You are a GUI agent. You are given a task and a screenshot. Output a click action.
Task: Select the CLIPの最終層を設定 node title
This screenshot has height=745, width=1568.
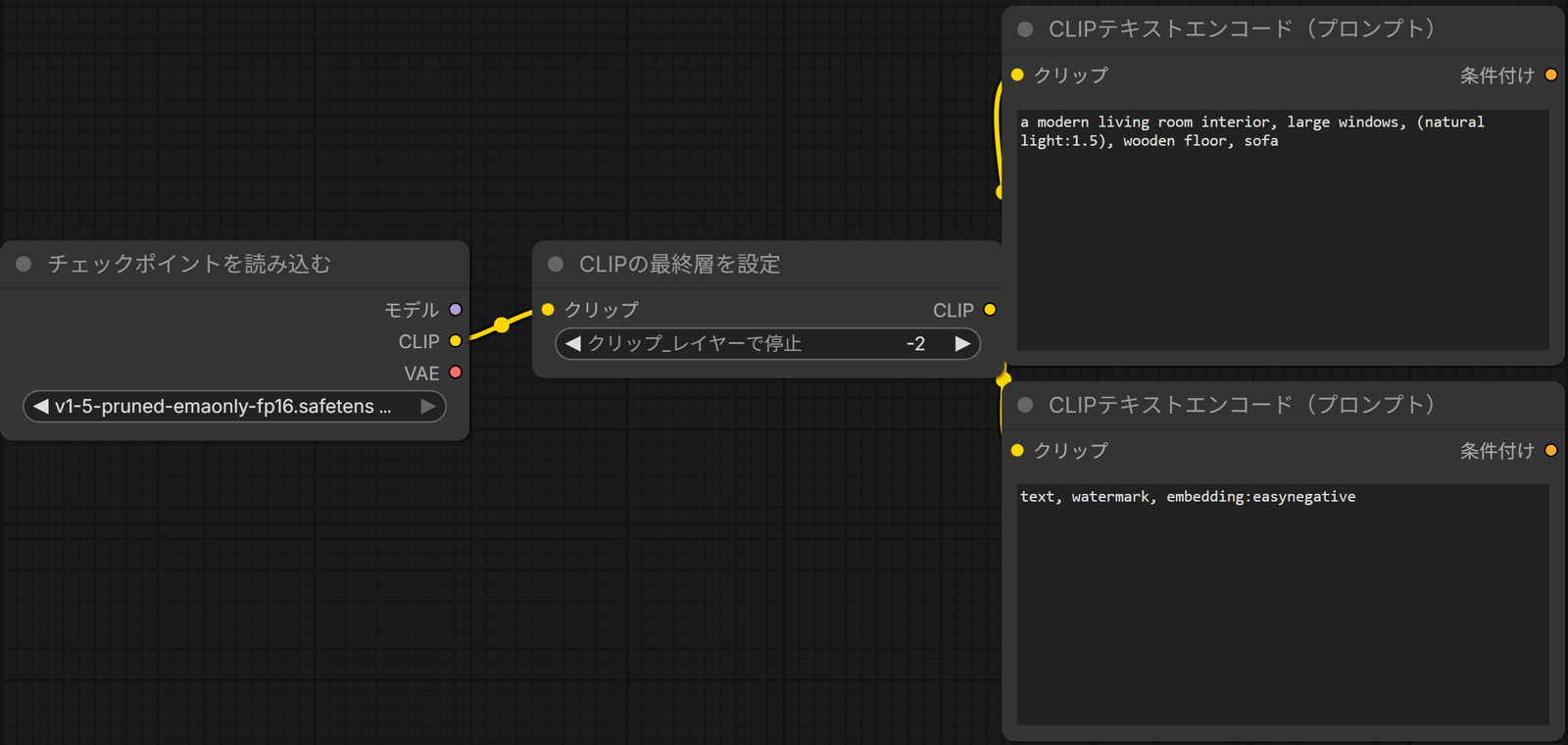point(679,264)
